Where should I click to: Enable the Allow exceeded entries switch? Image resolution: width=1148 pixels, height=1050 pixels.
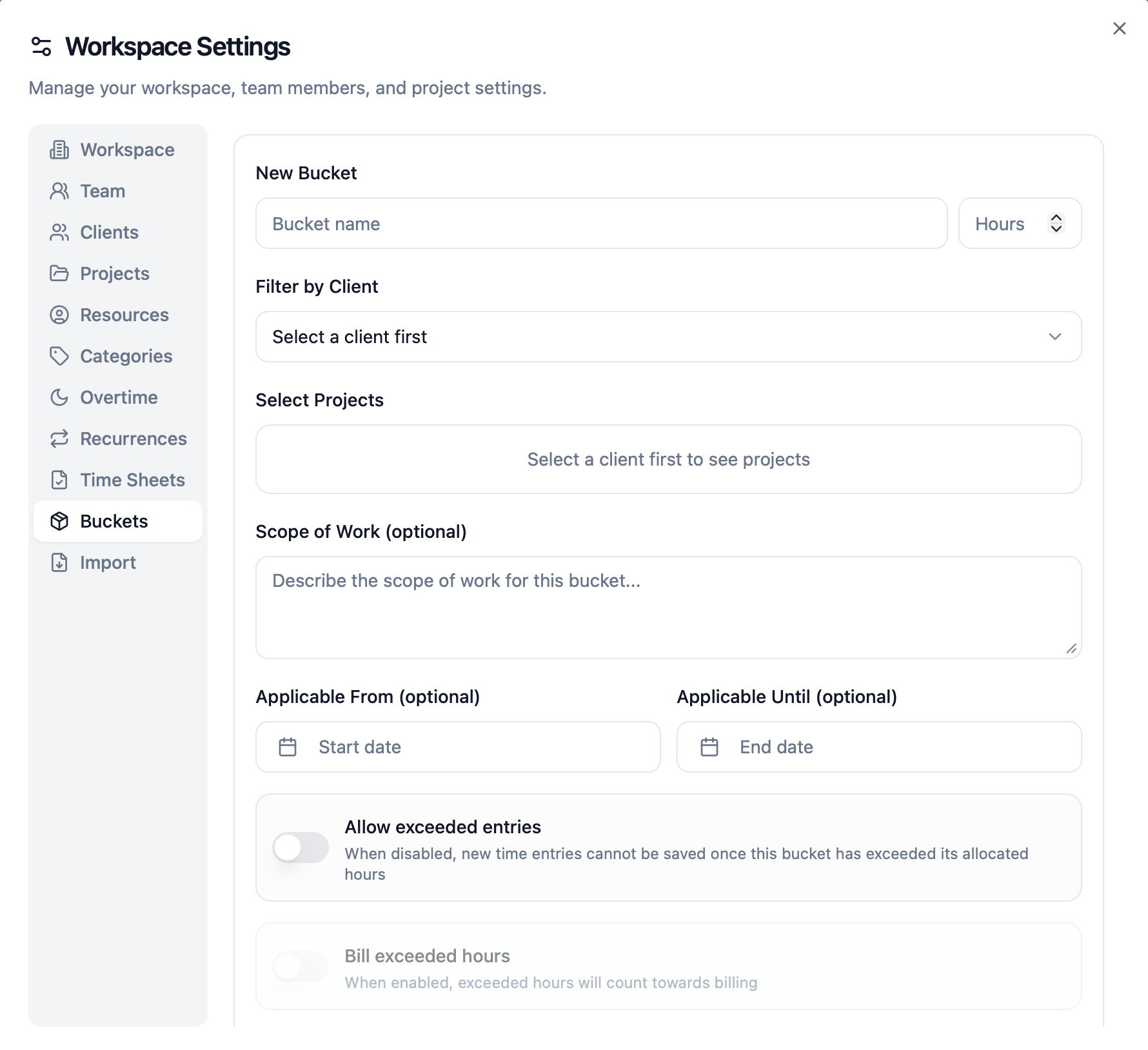coord(301,847)
